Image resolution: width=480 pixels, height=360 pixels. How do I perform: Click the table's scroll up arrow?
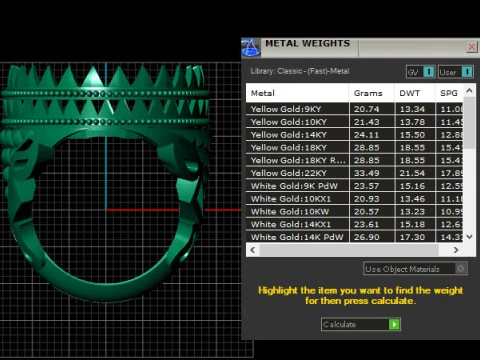point(469,91)
